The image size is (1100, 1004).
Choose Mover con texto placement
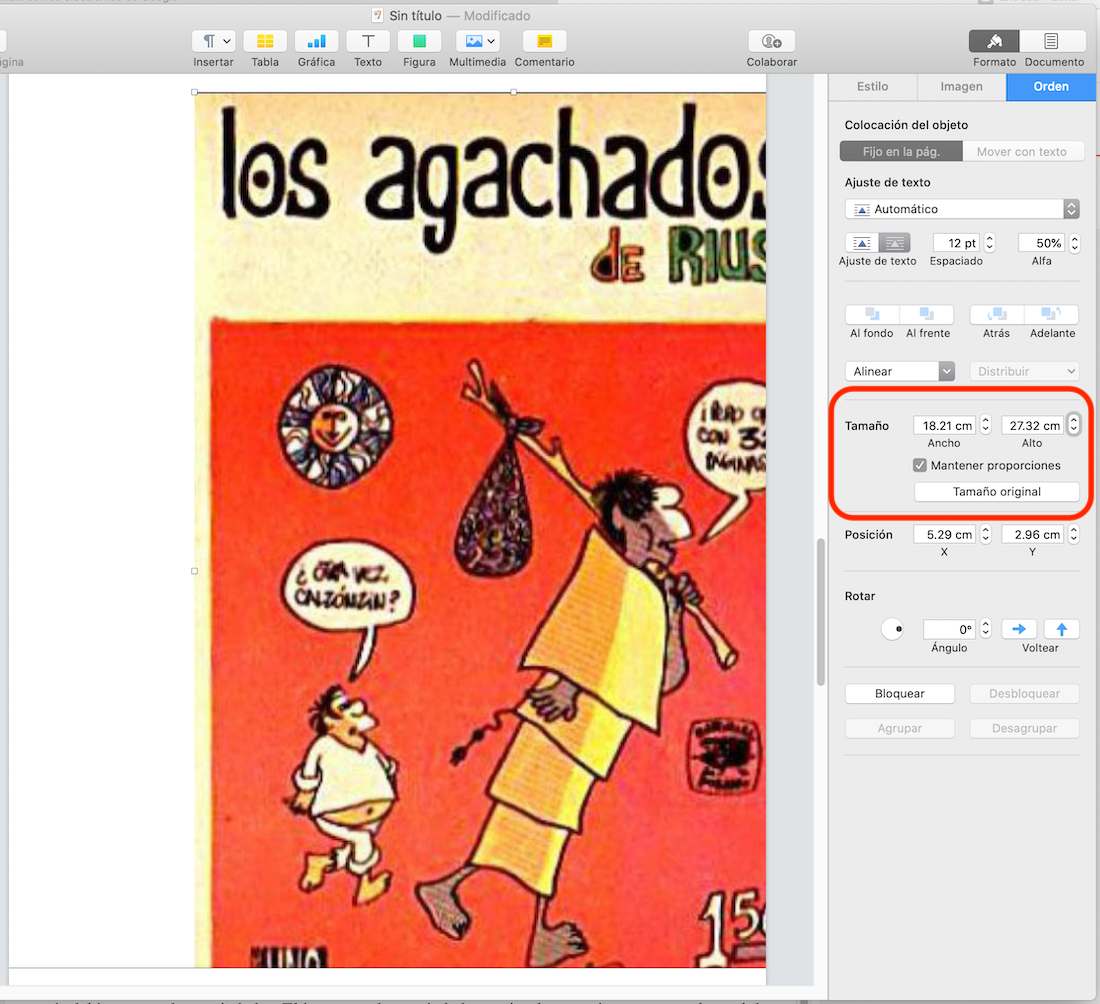[x=1021, y=152]
